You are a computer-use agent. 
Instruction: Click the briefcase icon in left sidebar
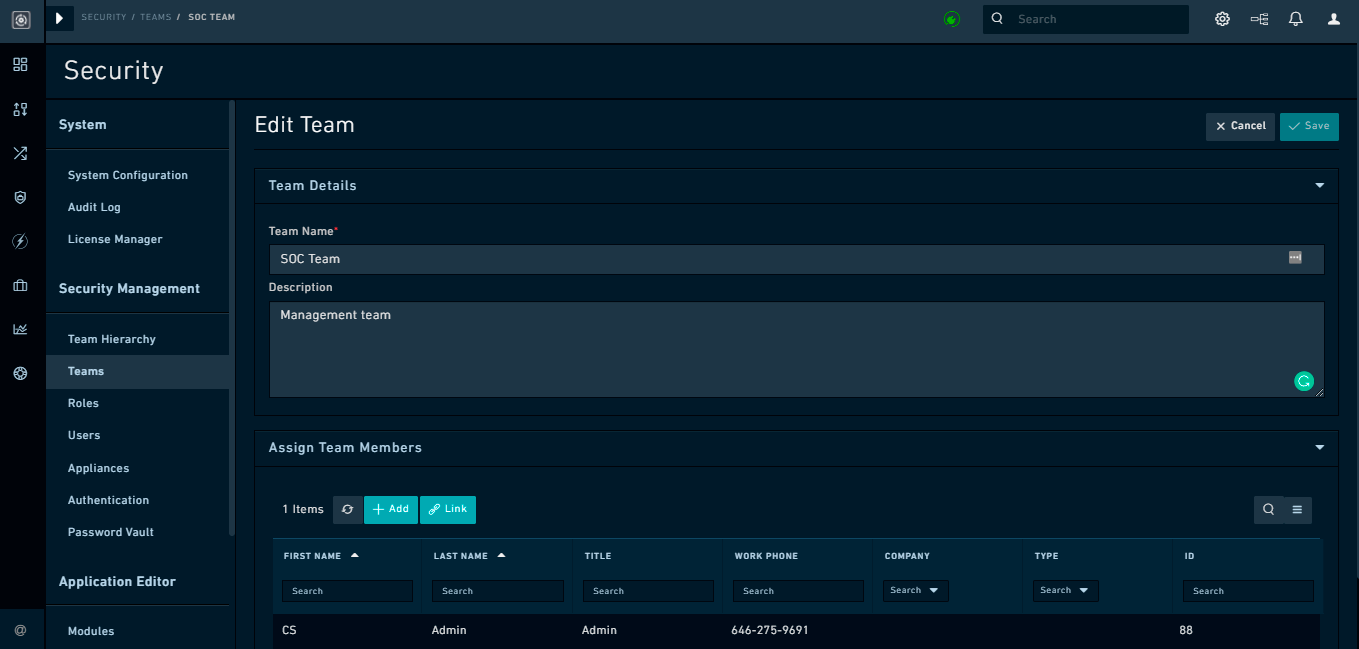(20, 285)
